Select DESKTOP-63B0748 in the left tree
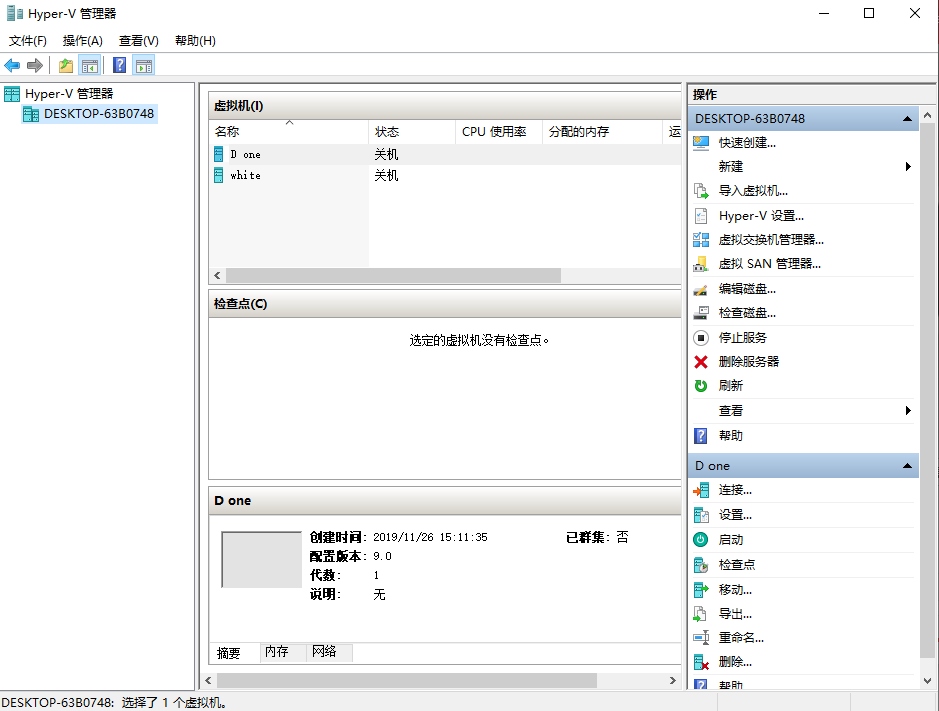 pyautogui.click(x=99, y=114)
